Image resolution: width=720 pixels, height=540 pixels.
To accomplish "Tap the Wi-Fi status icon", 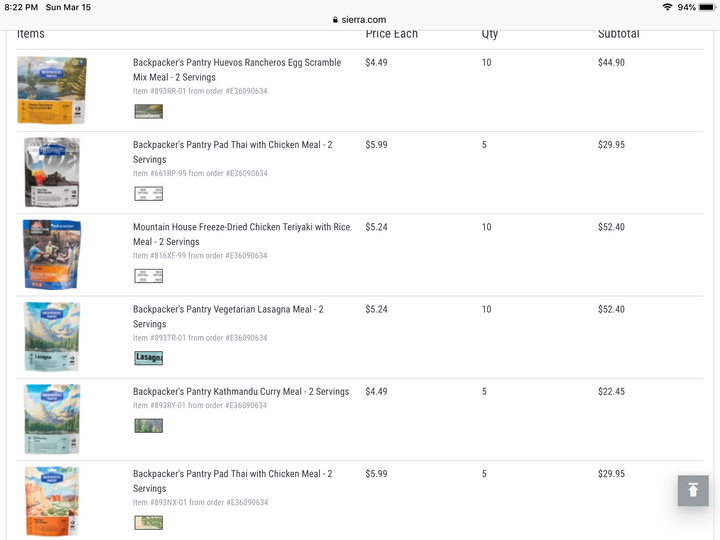I will tap(667, 7).
